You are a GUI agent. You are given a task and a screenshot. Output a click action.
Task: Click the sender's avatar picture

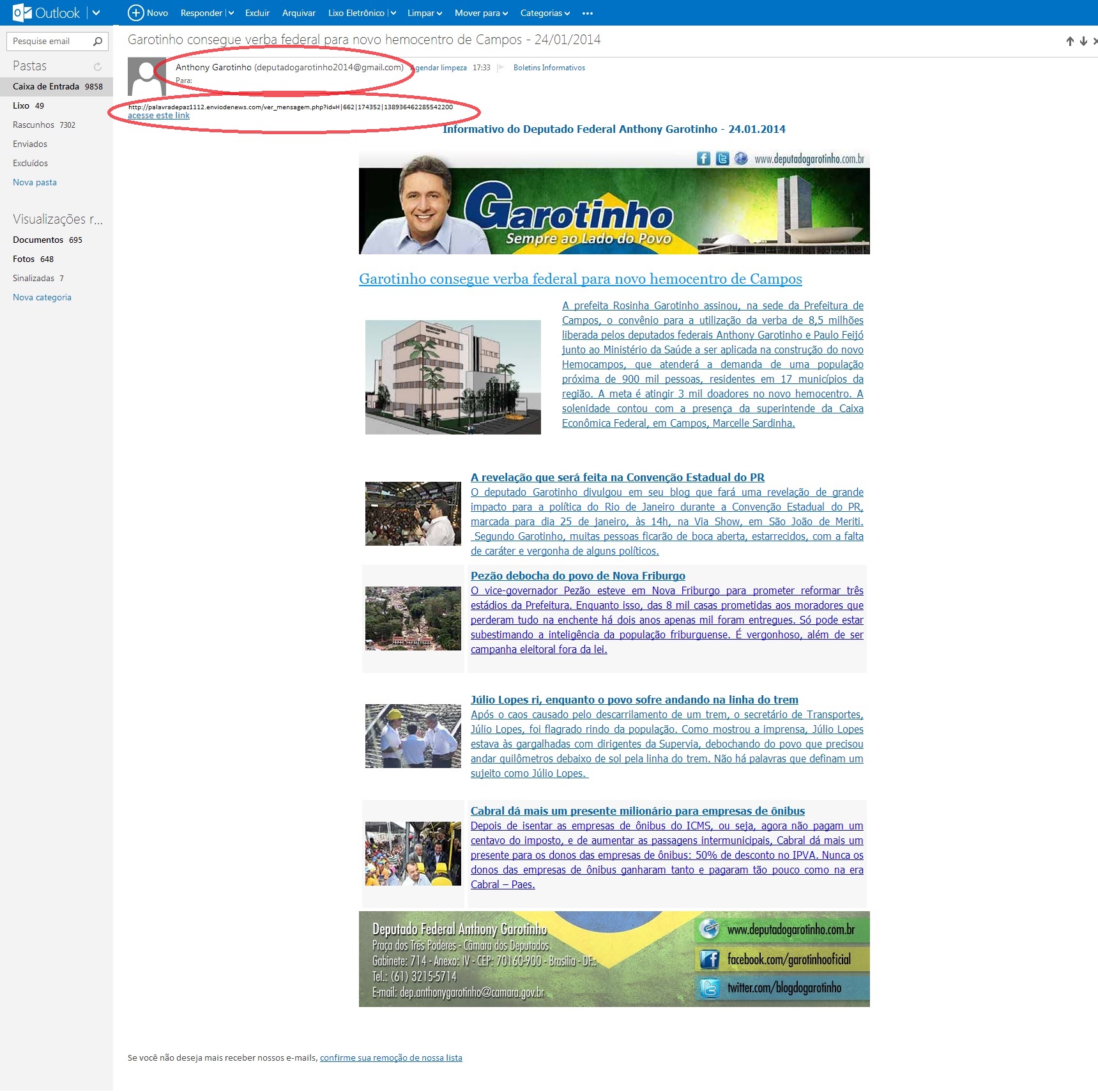pos(147,76)
